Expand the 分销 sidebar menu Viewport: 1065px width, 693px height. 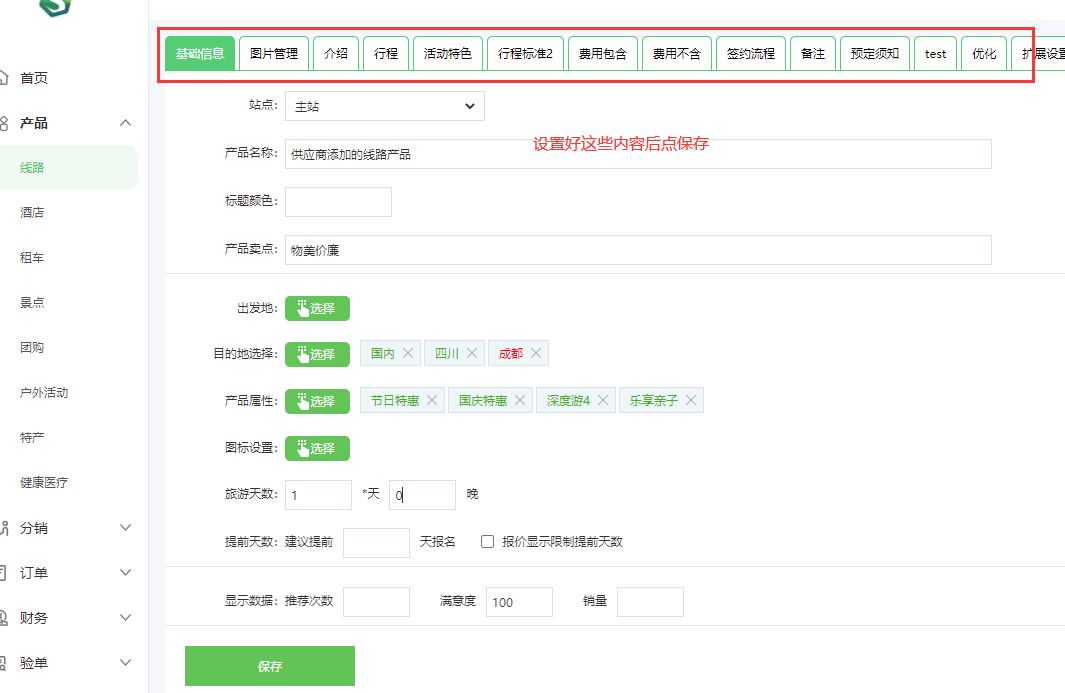pyautogui.click(x=125, y=528)
